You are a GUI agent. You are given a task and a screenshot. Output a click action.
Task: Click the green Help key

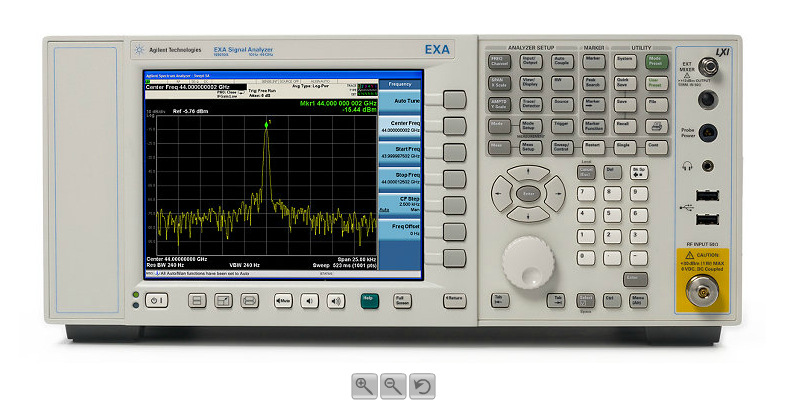click(369, 300)
